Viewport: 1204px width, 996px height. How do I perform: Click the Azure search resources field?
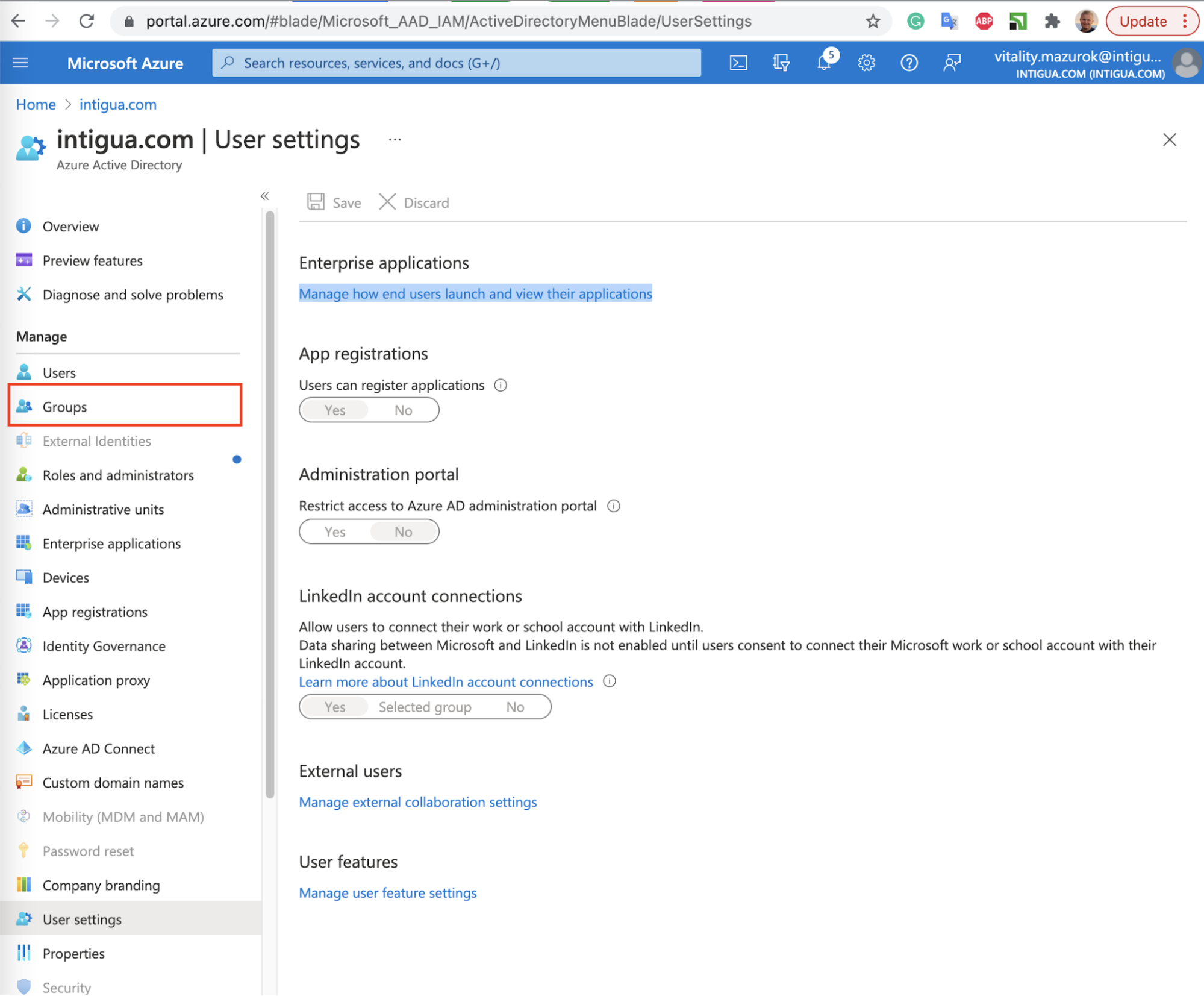(456, 63)
